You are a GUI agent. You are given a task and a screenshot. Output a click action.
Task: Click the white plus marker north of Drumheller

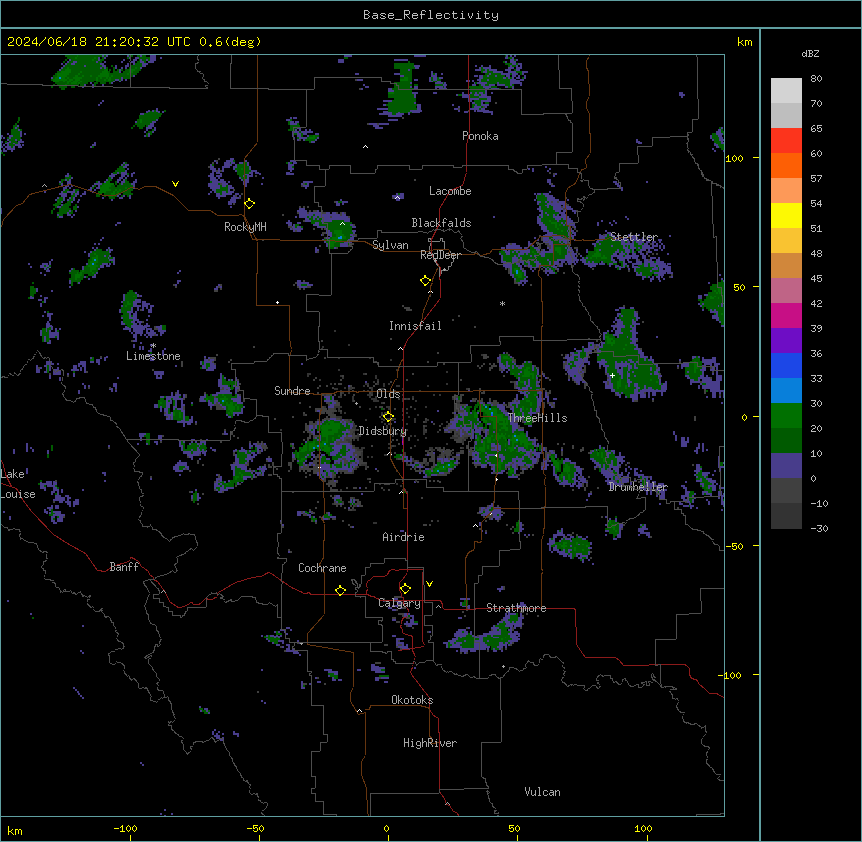612,375
